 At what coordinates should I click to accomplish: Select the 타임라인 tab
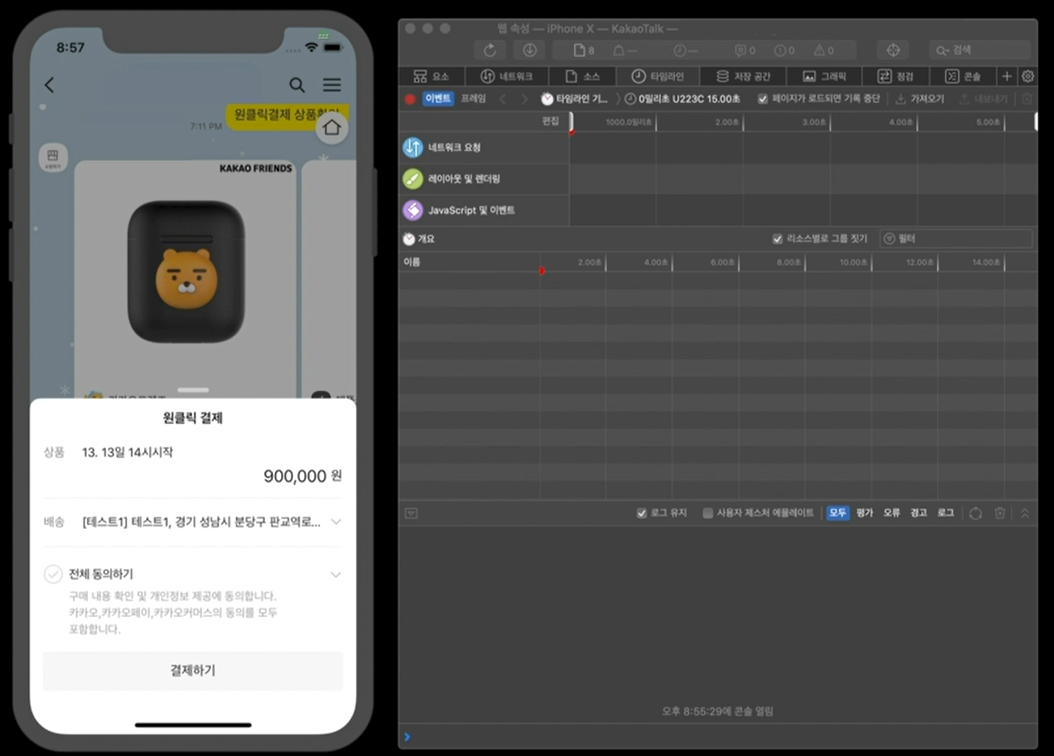pos(657,77)
